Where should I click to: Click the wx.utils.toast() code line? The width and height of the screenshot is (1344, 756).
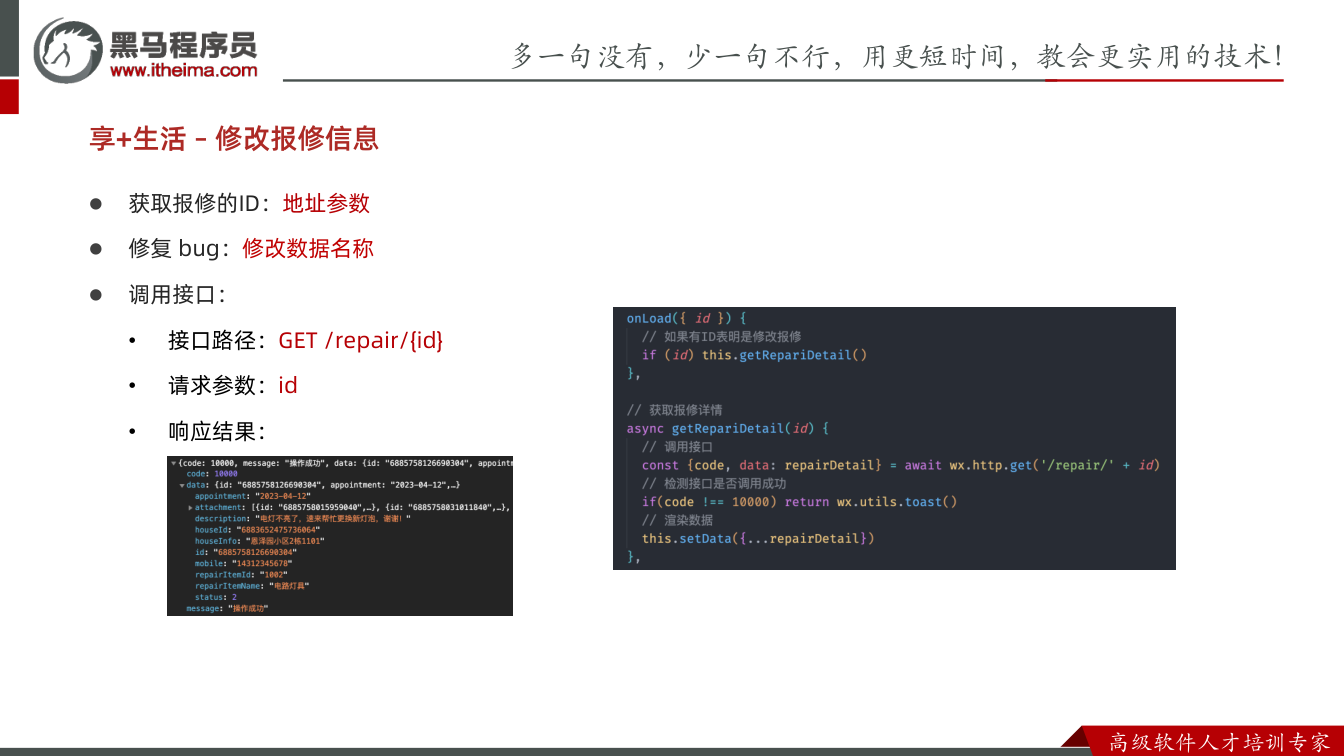click(x=800, y=502)
